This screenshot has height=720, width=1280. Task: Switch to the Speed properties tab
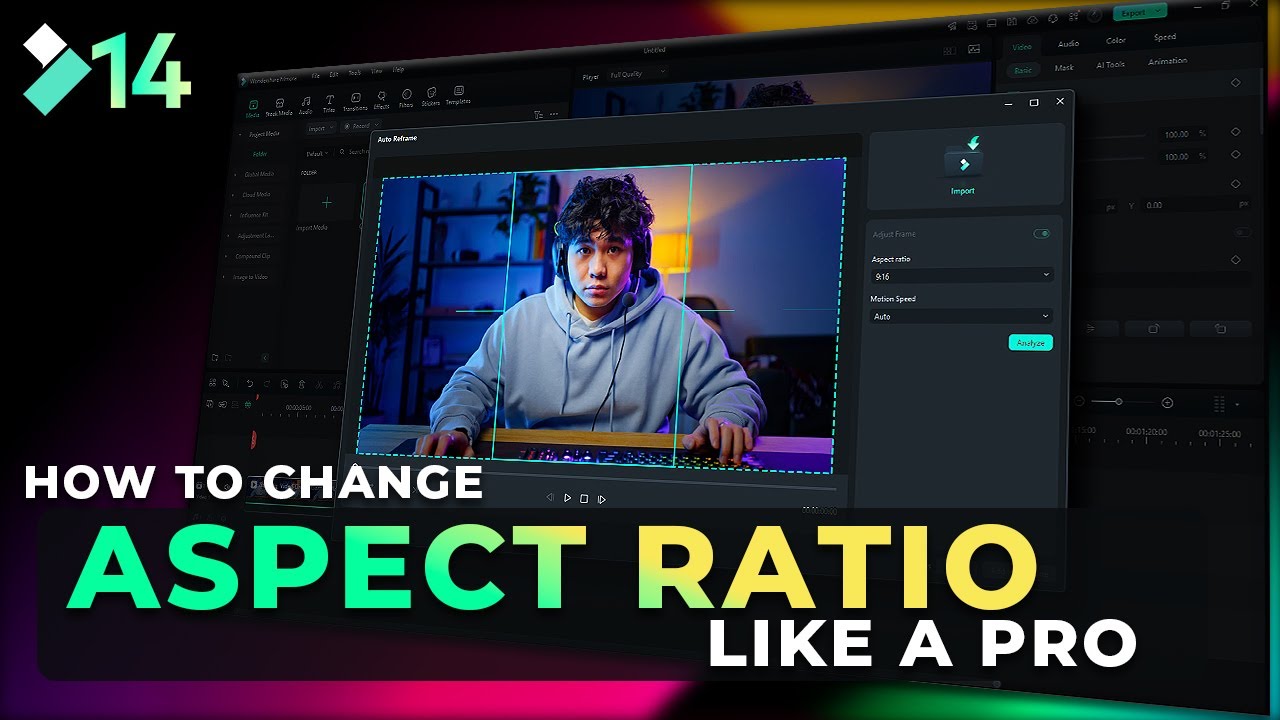(1165, 38)
